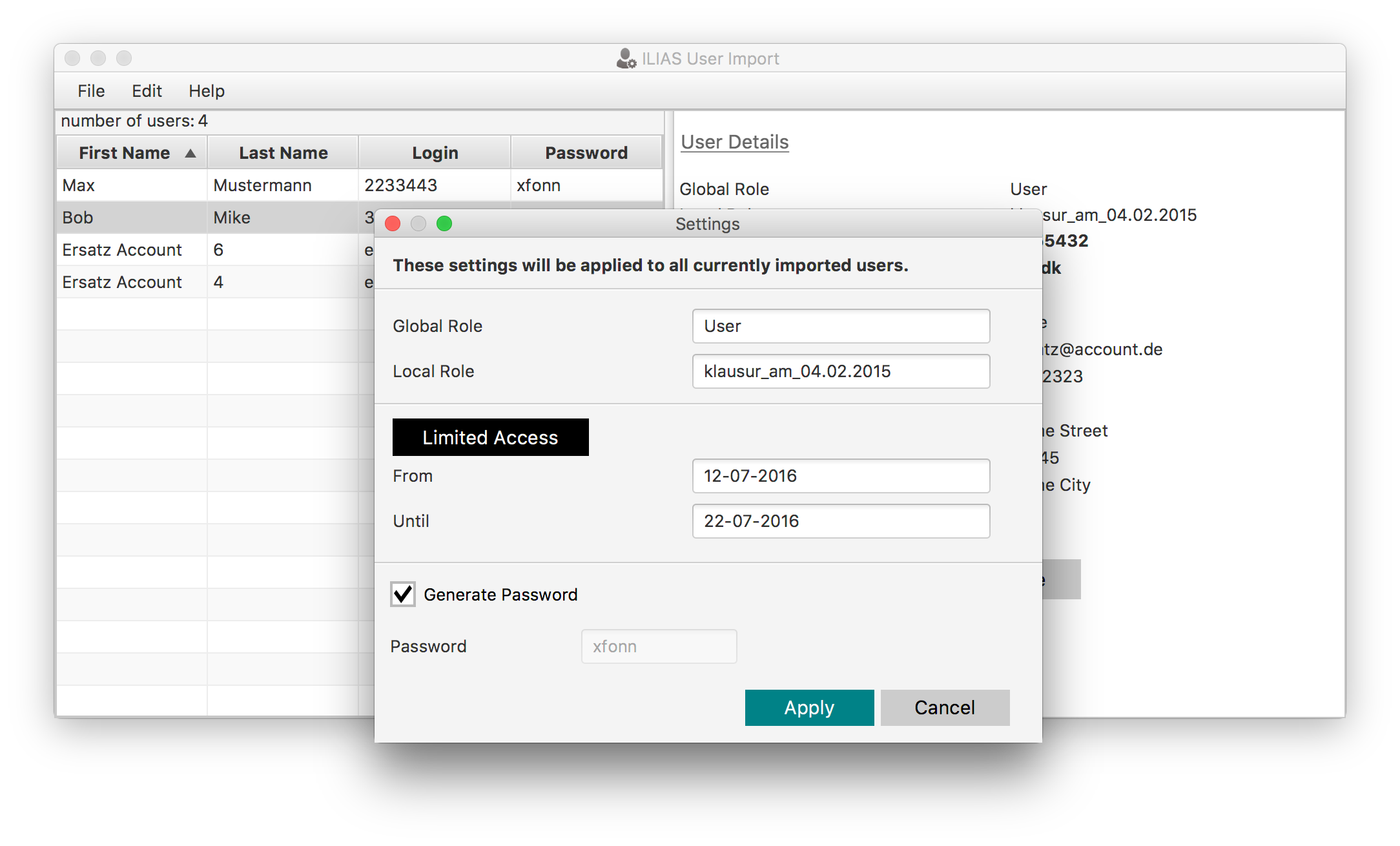Open the Edit menu
Viewport: 1400px width, 846px height.
(x=147, y=91)
